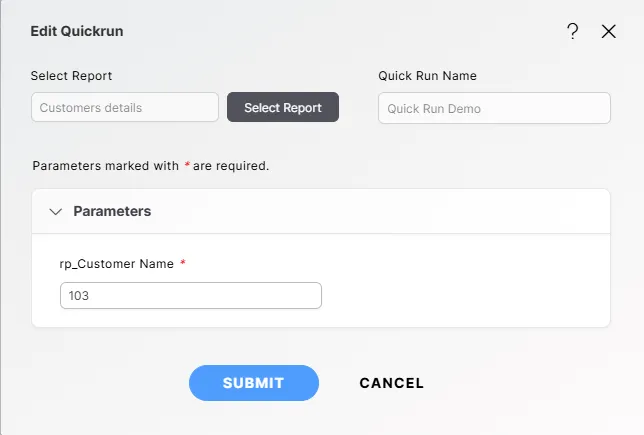
Task: Close the Edit Quickrun dialog
Action: pos(609,31)
